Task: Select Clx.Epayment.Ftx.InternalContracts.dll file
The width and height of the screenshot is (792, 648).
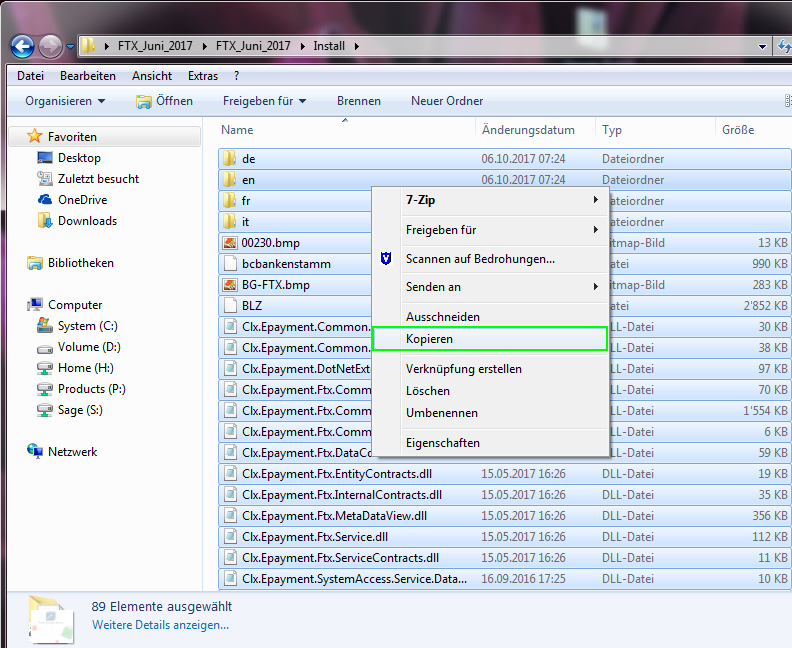Action: (505, 495)
